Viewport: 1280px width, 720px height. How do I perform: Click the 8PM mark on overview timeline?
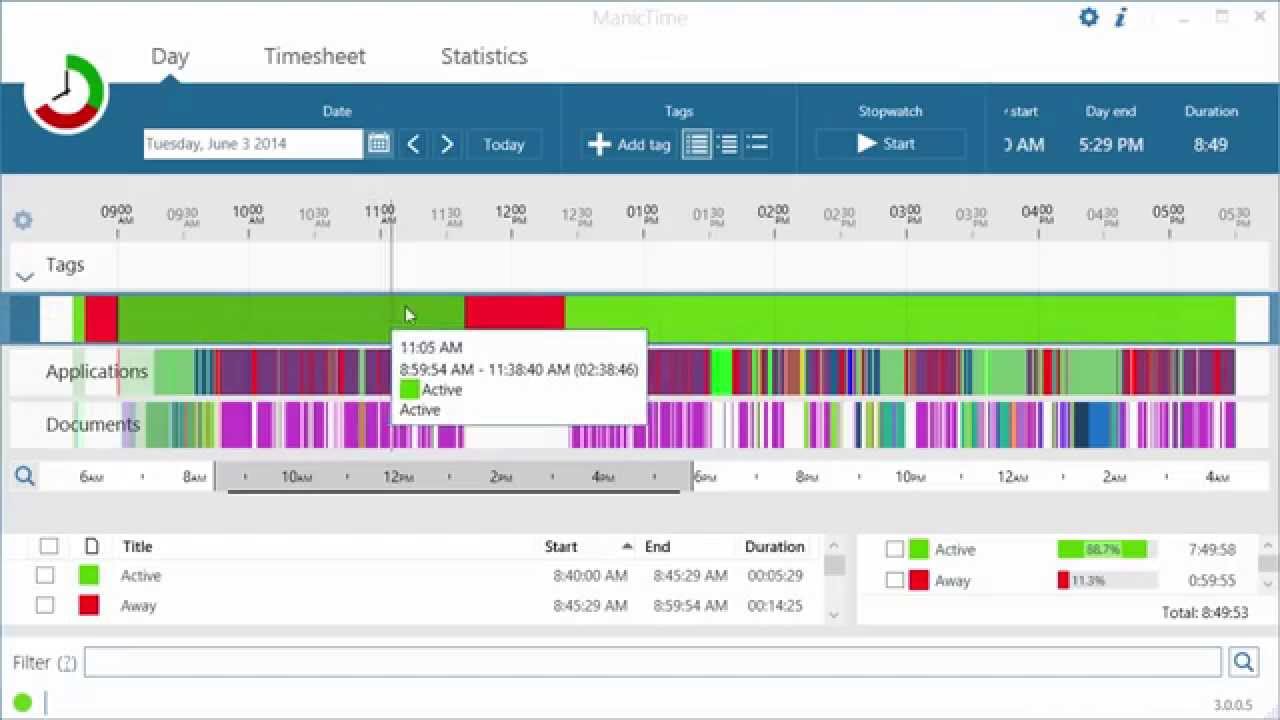coord(806,477)
